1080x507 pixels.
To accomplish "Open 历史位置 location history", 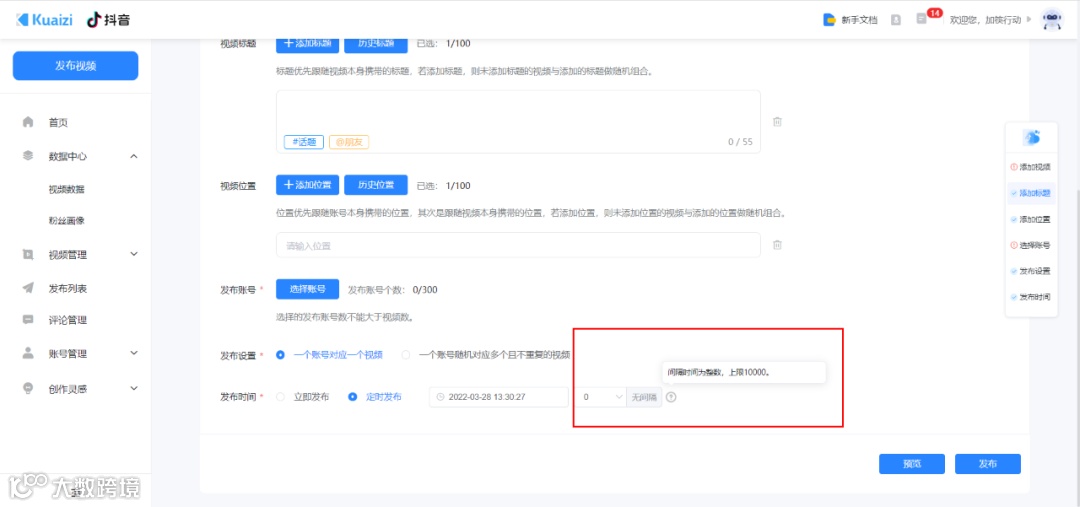I will point(376,185).
